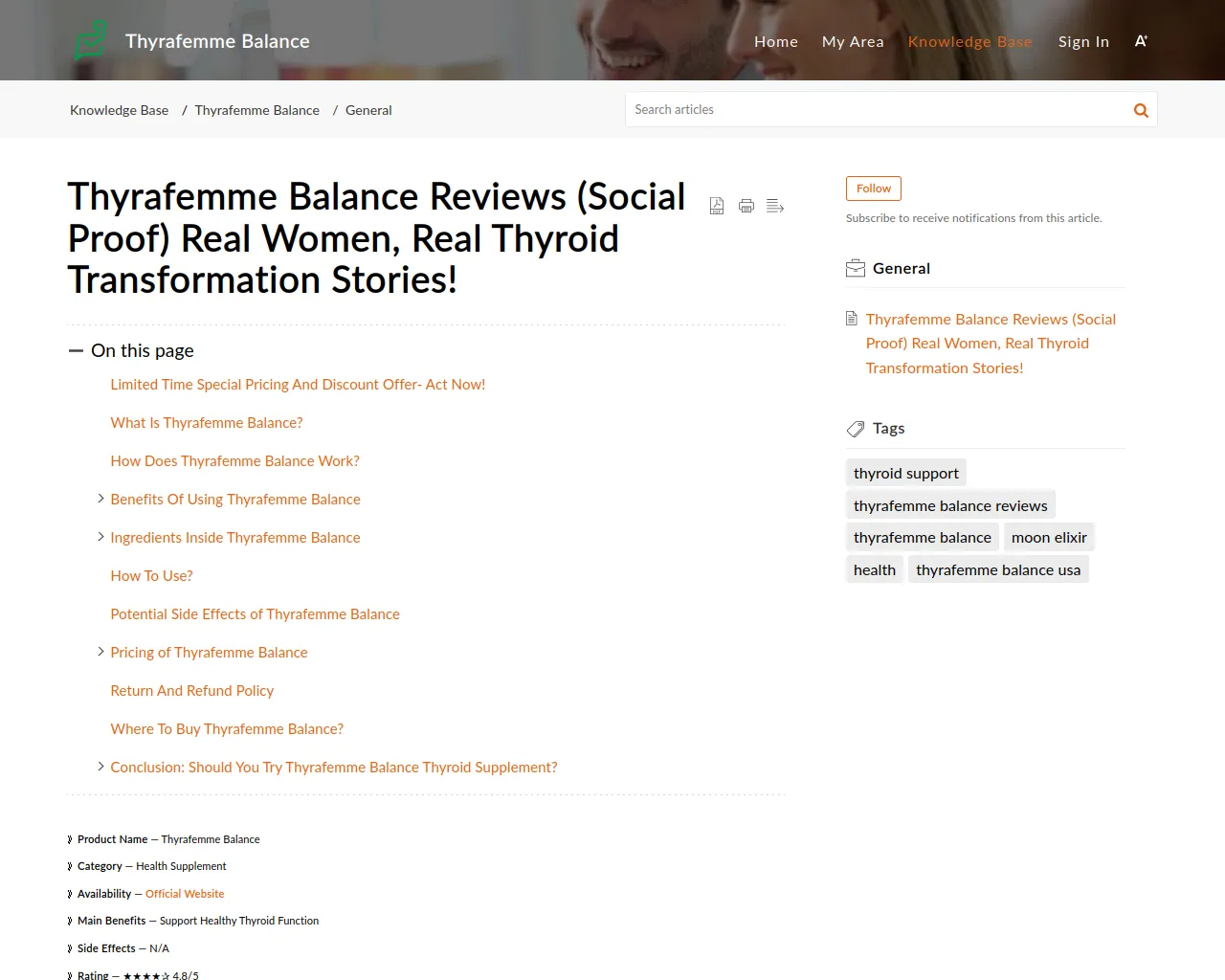
Task: Expand Benefits Of Using Thyrafemme Balance chevron
Action: coord(100,499)
